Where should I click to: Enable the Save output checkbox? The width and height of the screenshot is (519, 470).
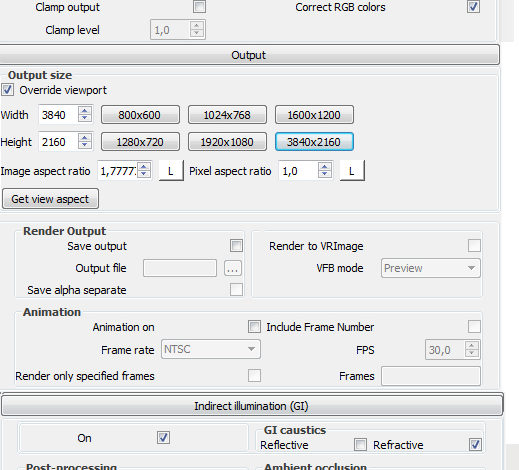pos(236,246)
